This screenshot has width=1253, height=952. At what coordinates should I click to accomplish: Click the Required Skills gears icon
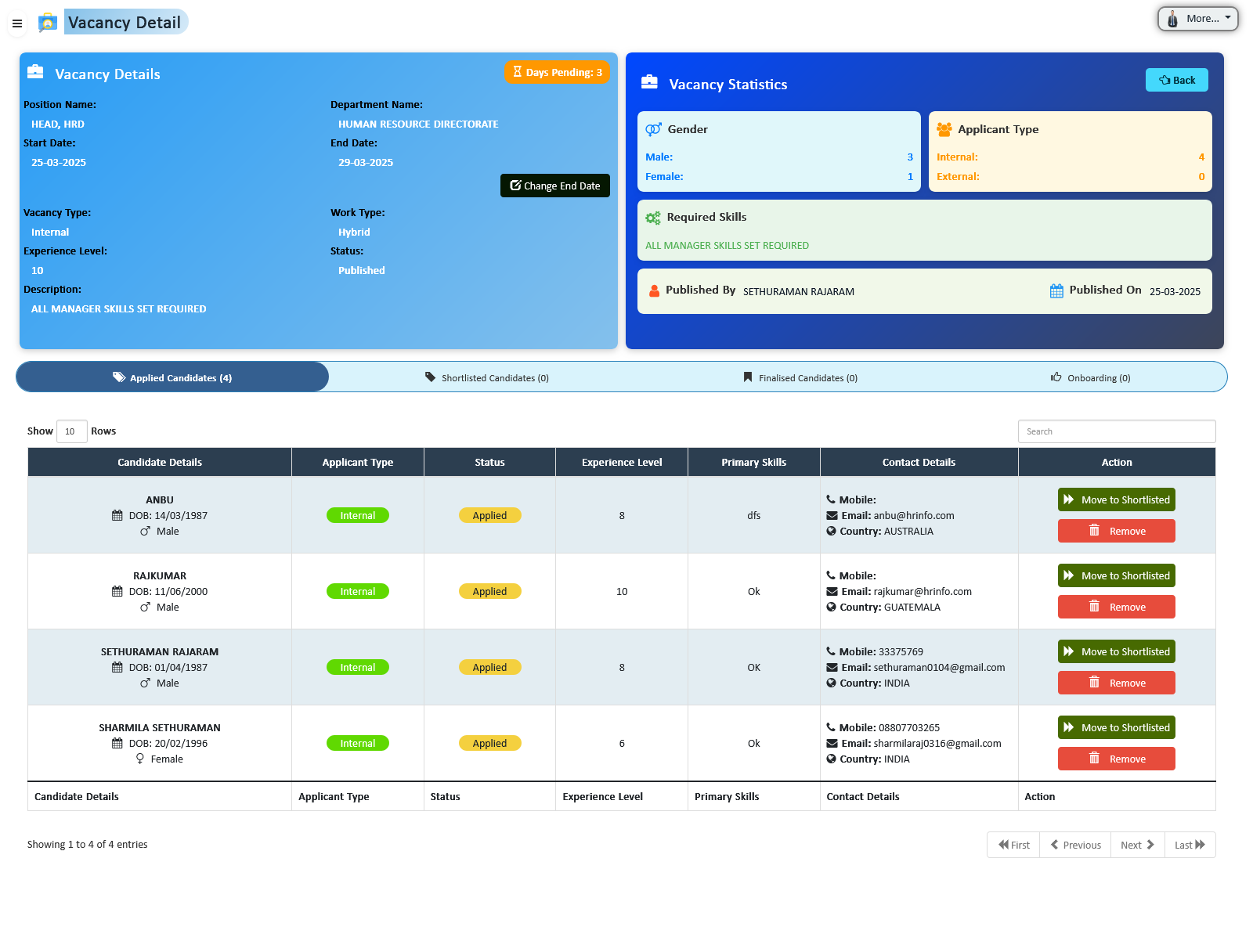click(x=653, y=217)
